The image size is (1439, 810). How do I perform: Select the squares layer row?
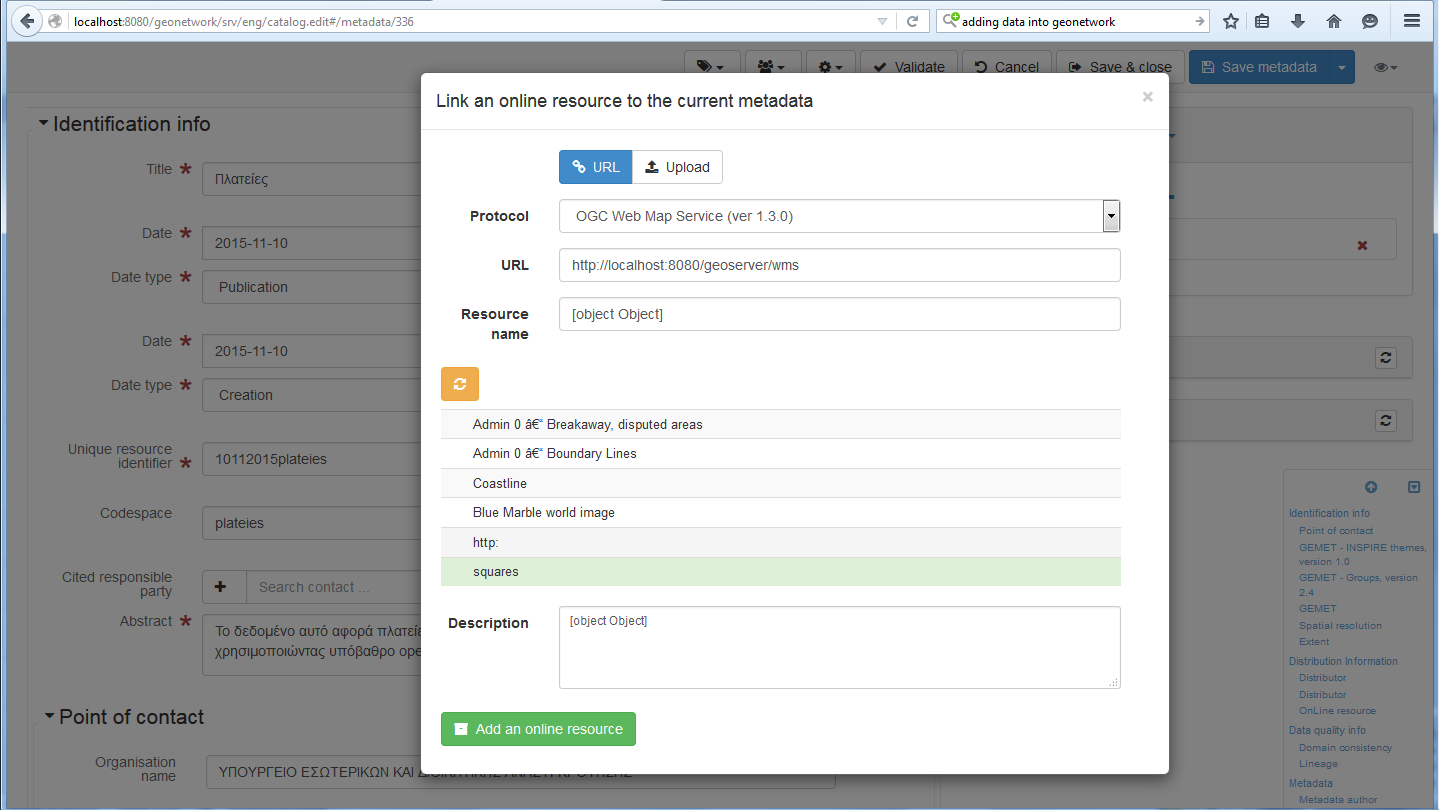coord(780,572)
